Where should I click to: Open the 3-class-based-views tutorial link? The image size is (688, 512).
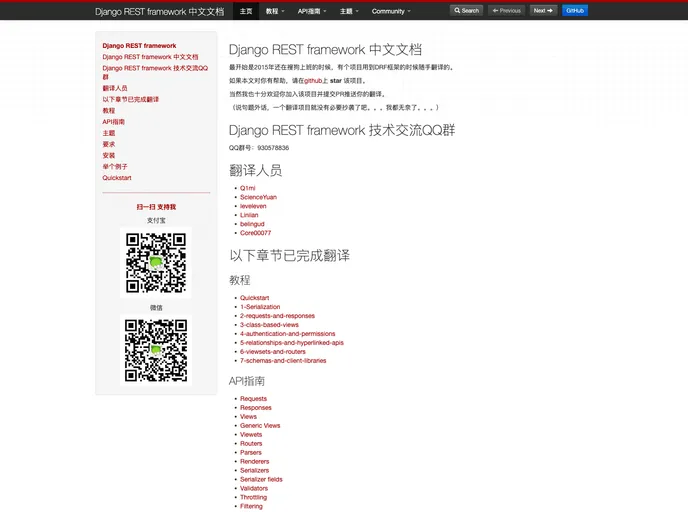pos(269,325)
